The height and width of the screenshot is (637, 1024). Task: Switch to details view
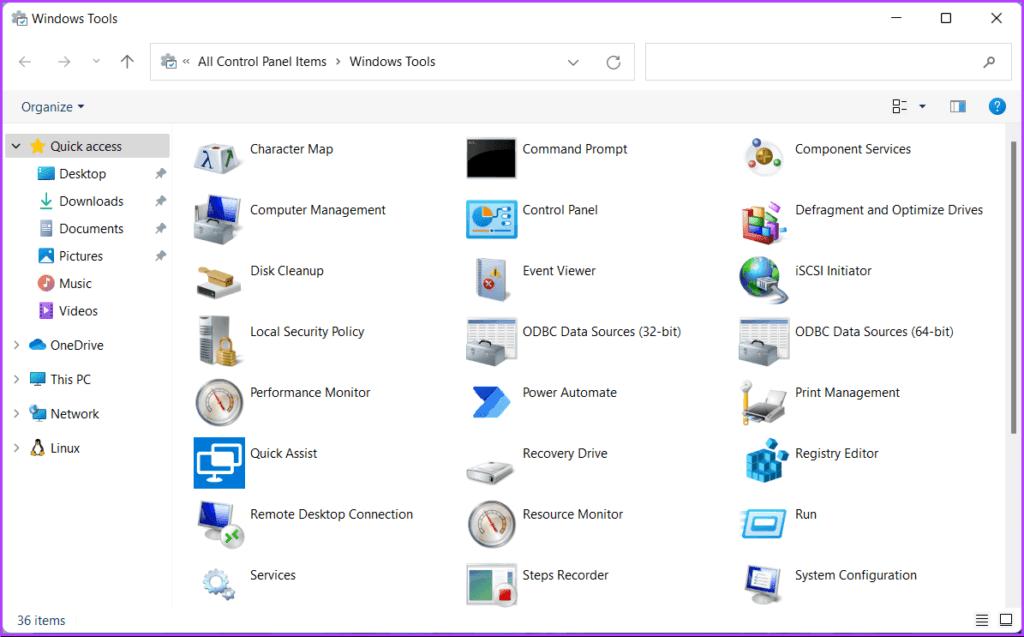(x=981, y=620)
